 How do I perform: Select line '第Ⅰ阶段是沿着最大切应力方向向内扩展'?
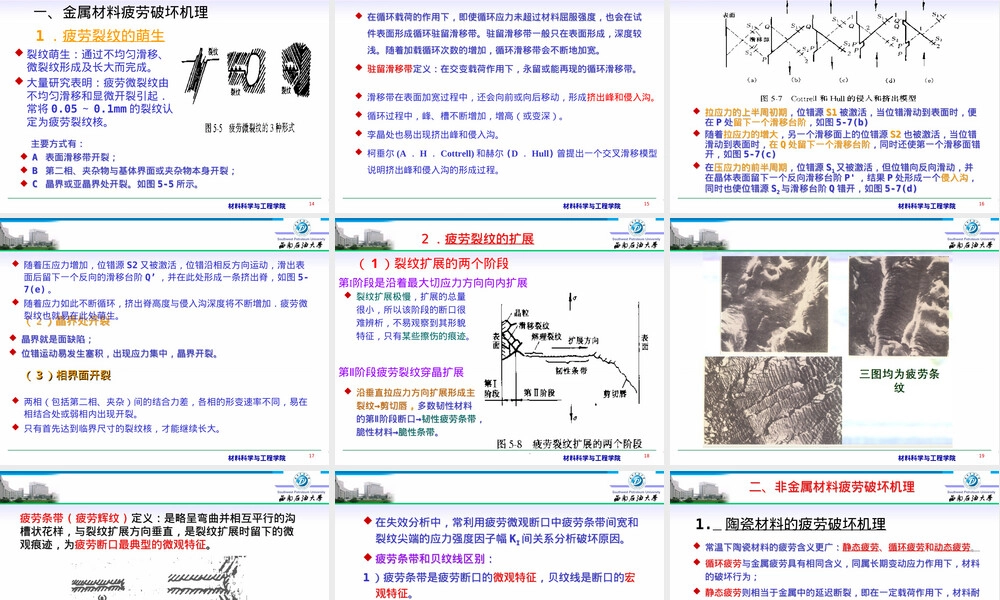[x=433, y=282]
